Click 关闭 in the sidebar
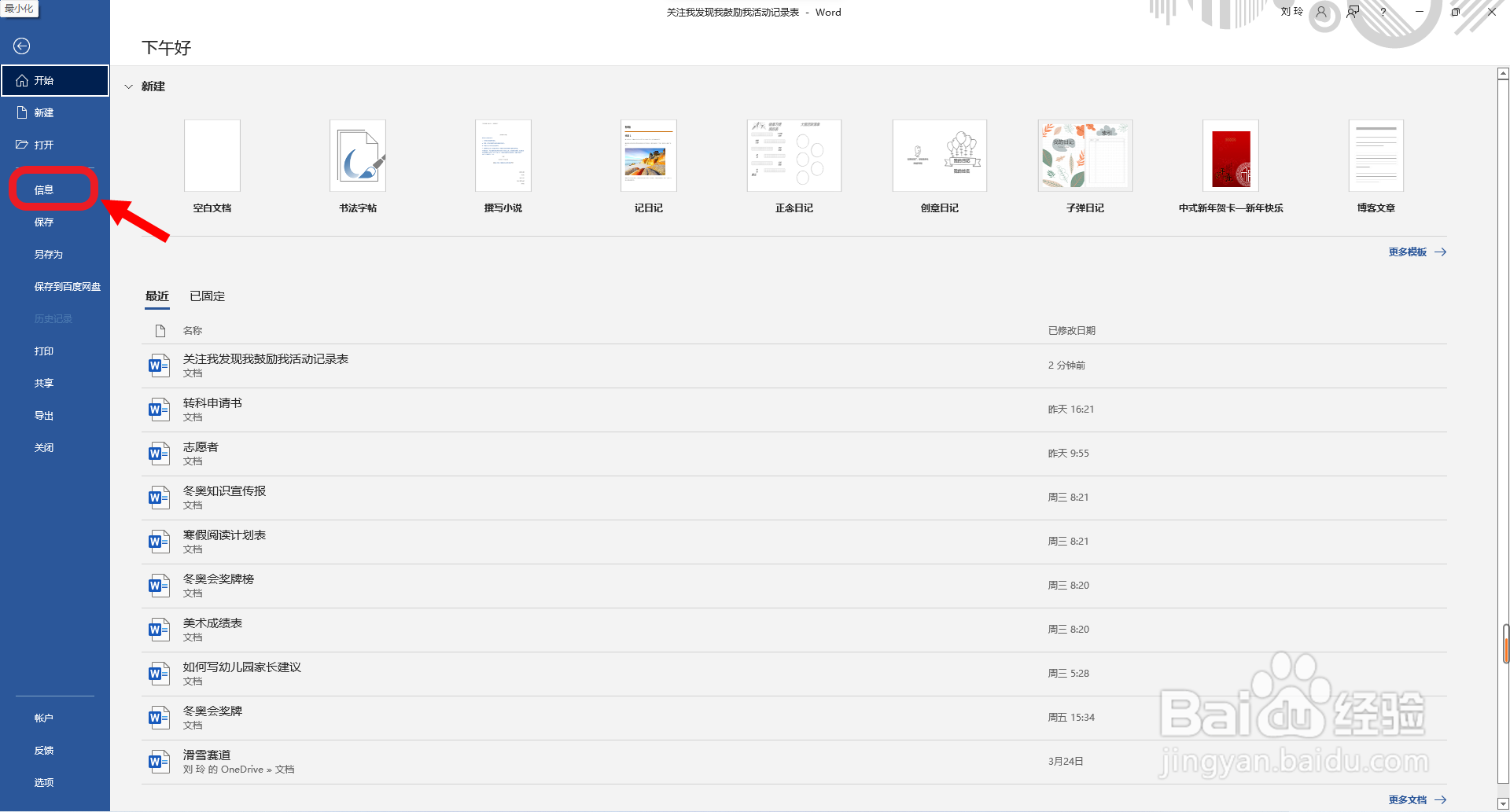 tap(55, 447)
